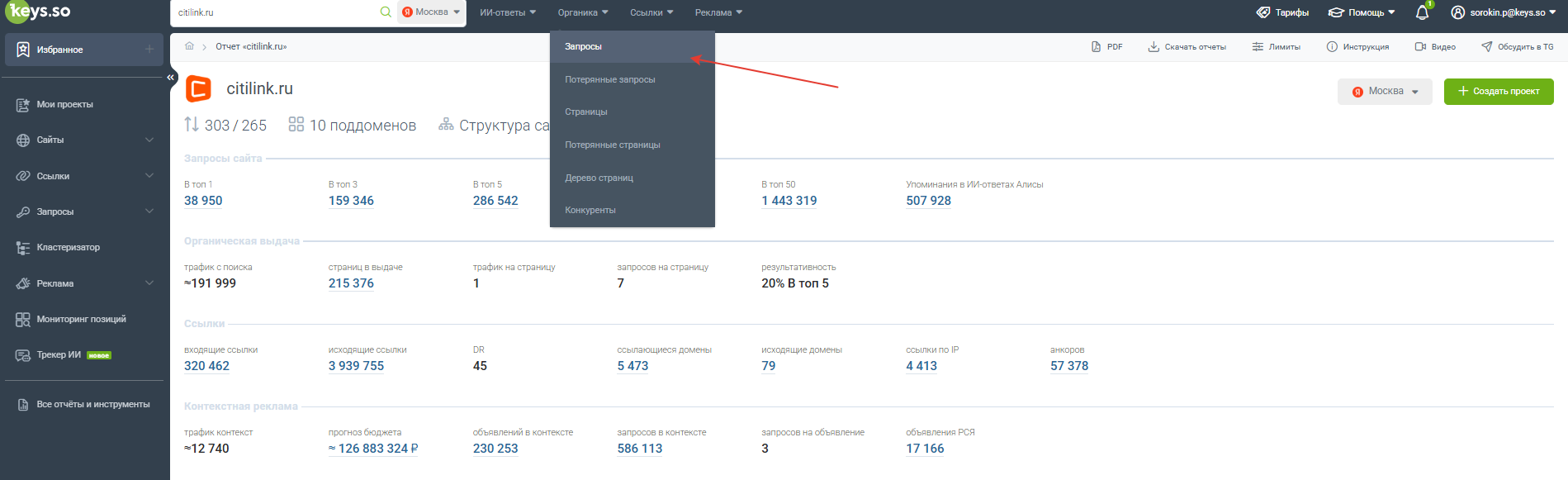
Task: Click the Создать проект button
Action: click(x=1499, y=92)
